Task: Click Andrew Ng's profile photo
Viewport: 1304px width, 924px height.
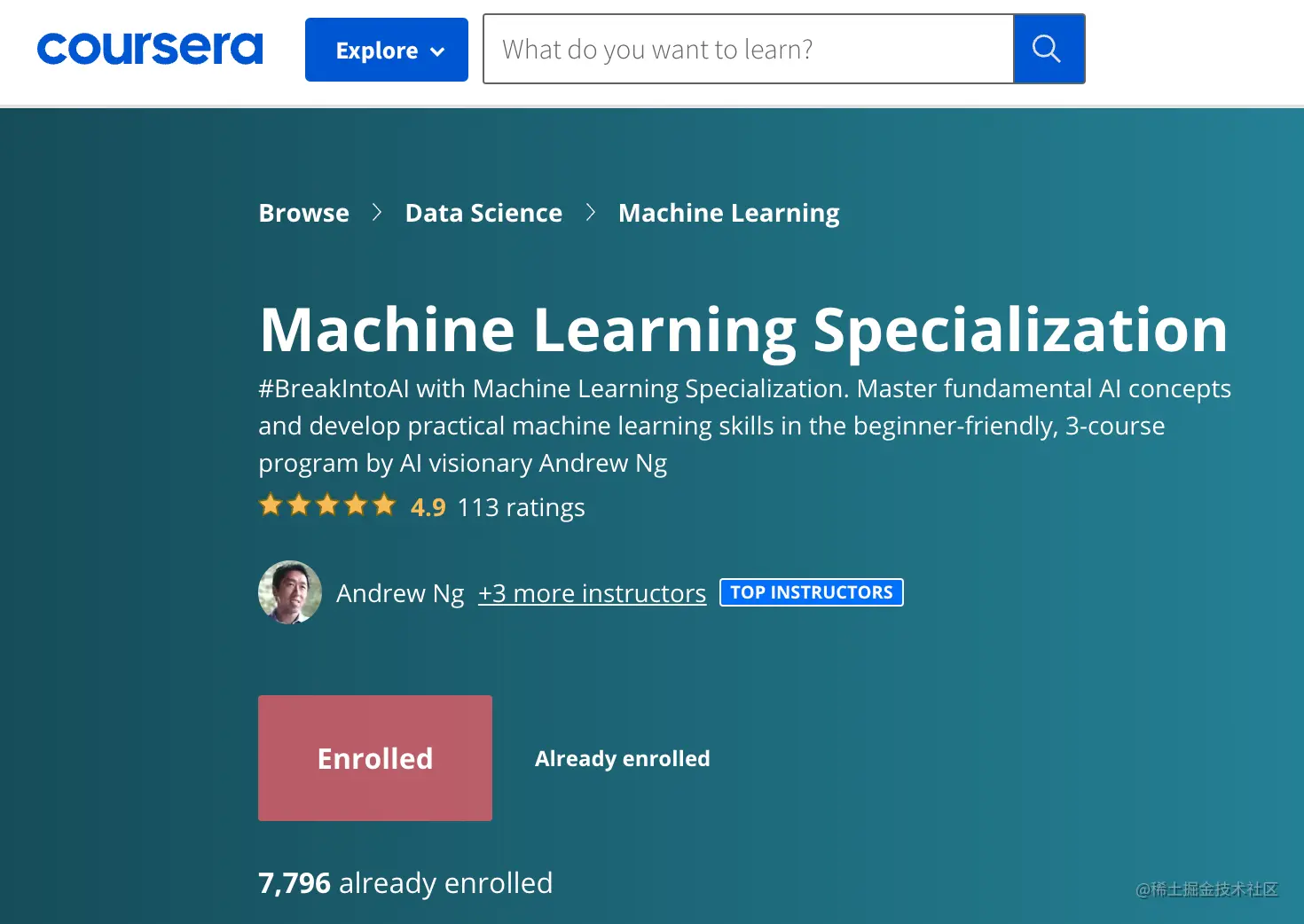Action: tap(290, 592)
